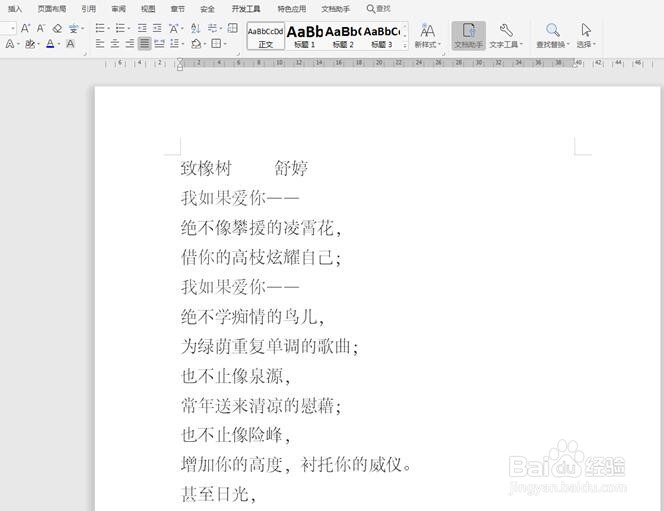The height and width of the screenshot is (511, 664).
Task: Apply the 正文 style
Action: (266, 36)
